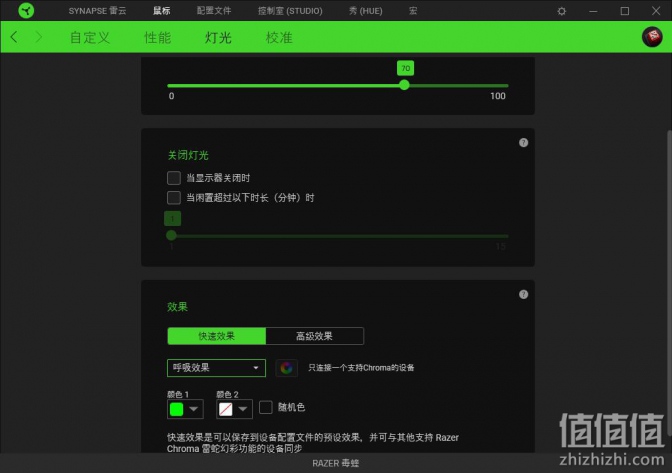This screenshot has height=473, width=672.
Task: Go back with the left arrow
Action: coord(14,37)
